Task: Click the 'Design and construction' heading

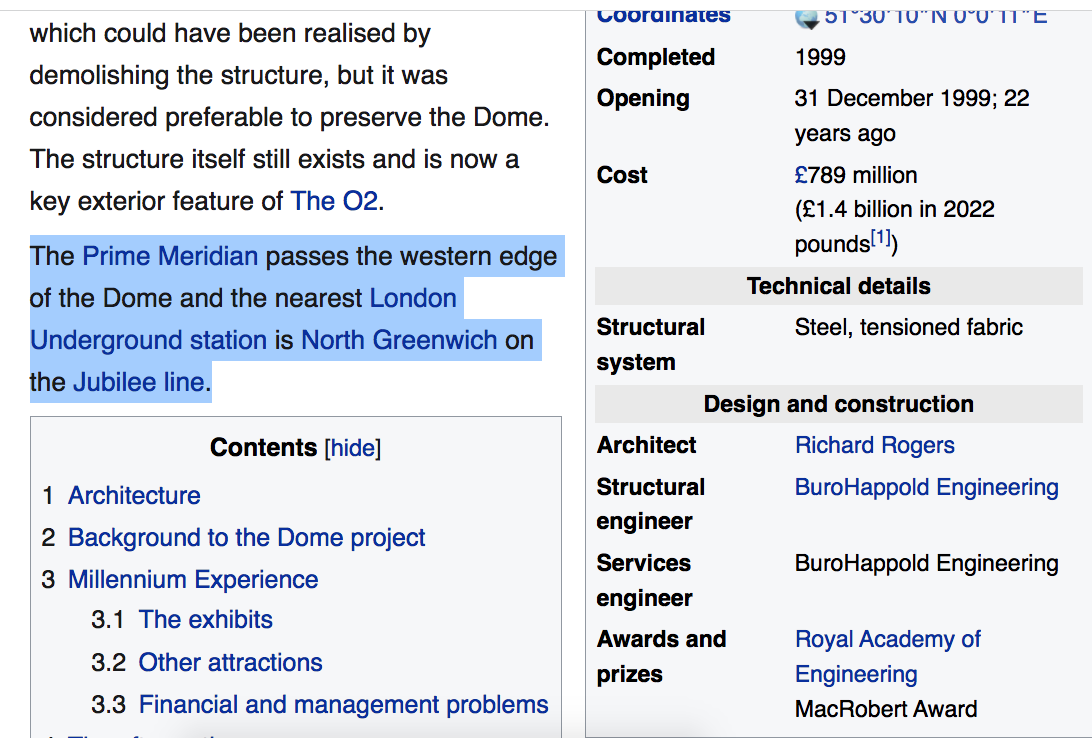Action: 838,404
